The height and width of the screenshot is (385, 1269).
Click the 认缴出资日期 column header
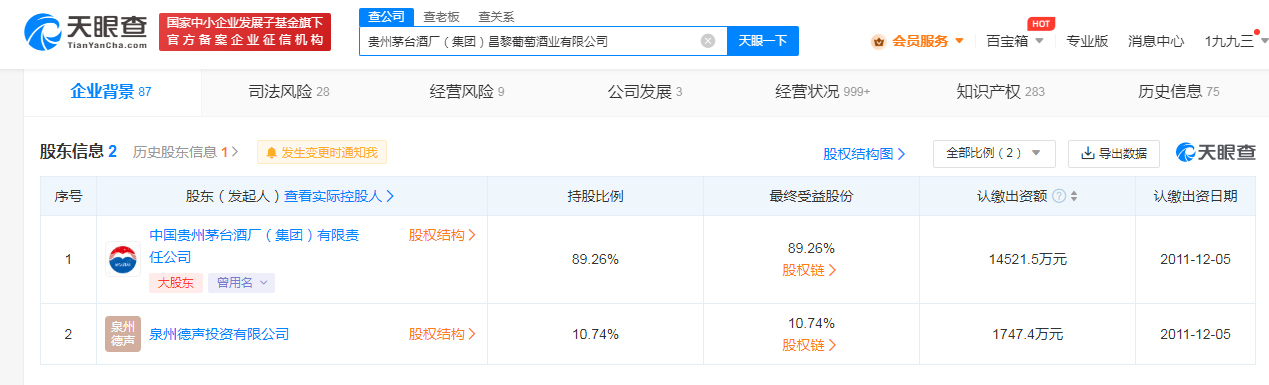(1195, 196)
